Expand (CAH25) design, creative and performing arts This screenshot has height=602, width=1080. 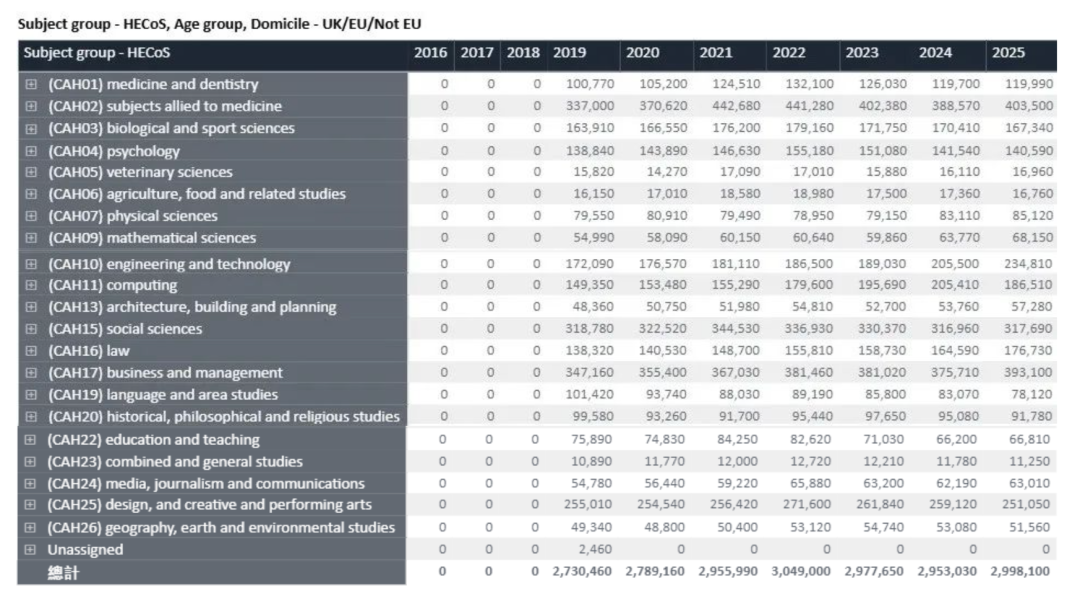pyautogui.click(x=30, y=505)
